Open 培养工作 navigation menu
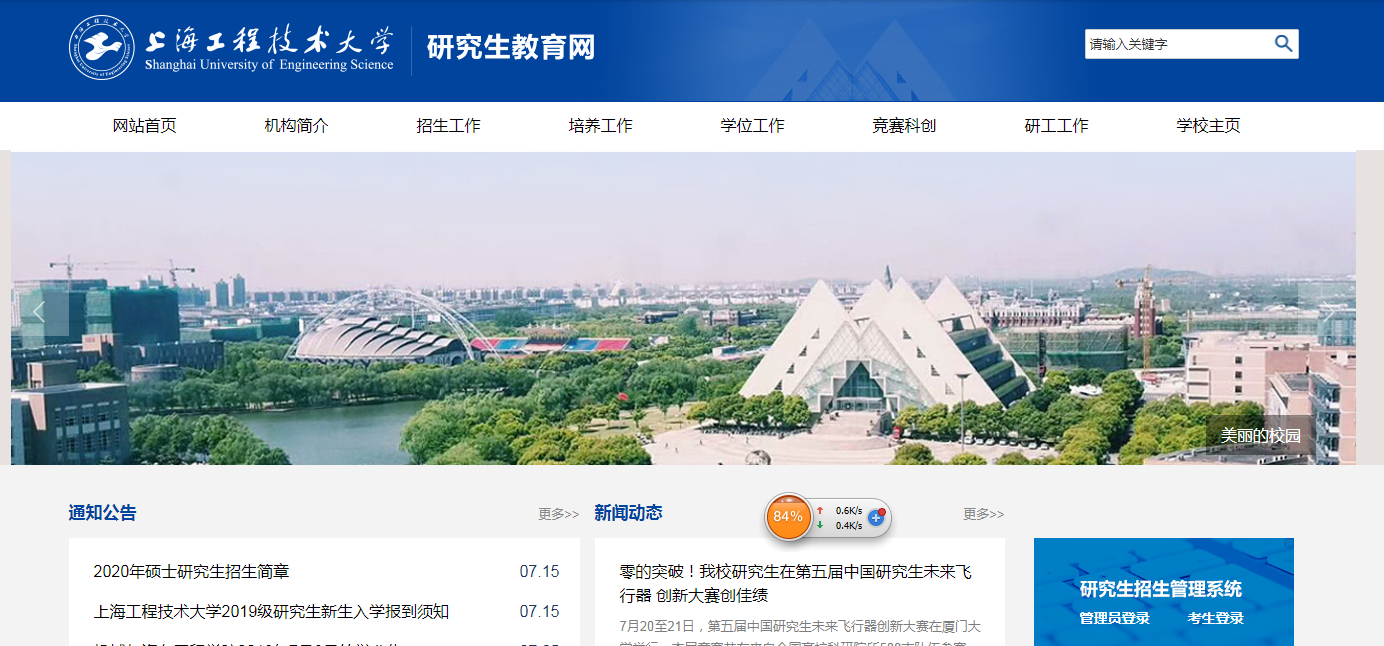This screenshot has height=646, width=1384. click(601, 126)
